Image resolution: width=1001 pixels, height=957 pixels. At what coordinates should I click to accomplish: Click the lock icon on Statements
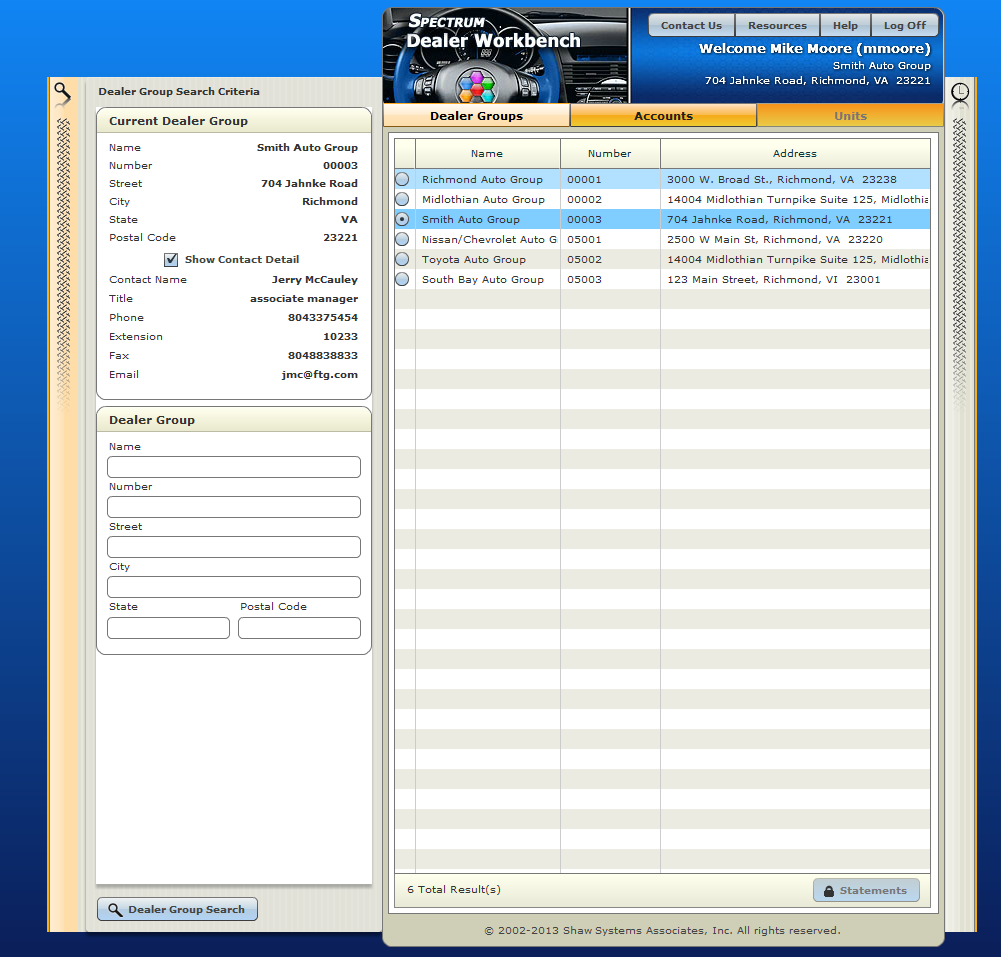click(829, 891)
